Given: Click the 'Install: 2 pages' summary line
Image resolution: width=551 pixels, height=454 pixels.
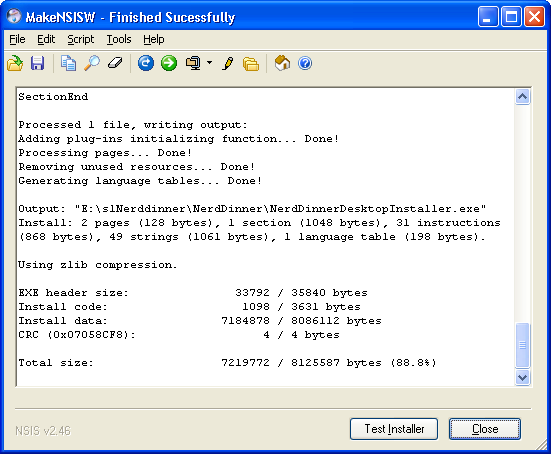Looking at the screenshot, I should click(x=259, y=223).
